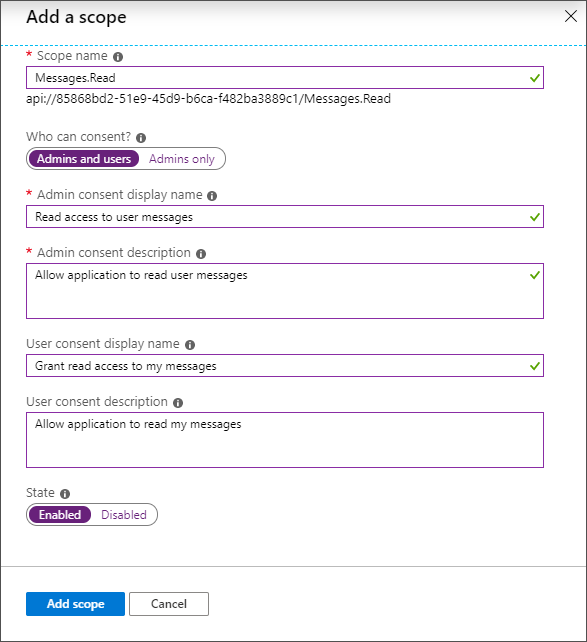
Task: Click the info icon next to Who can consent
Action: click(x=141, y=138)
